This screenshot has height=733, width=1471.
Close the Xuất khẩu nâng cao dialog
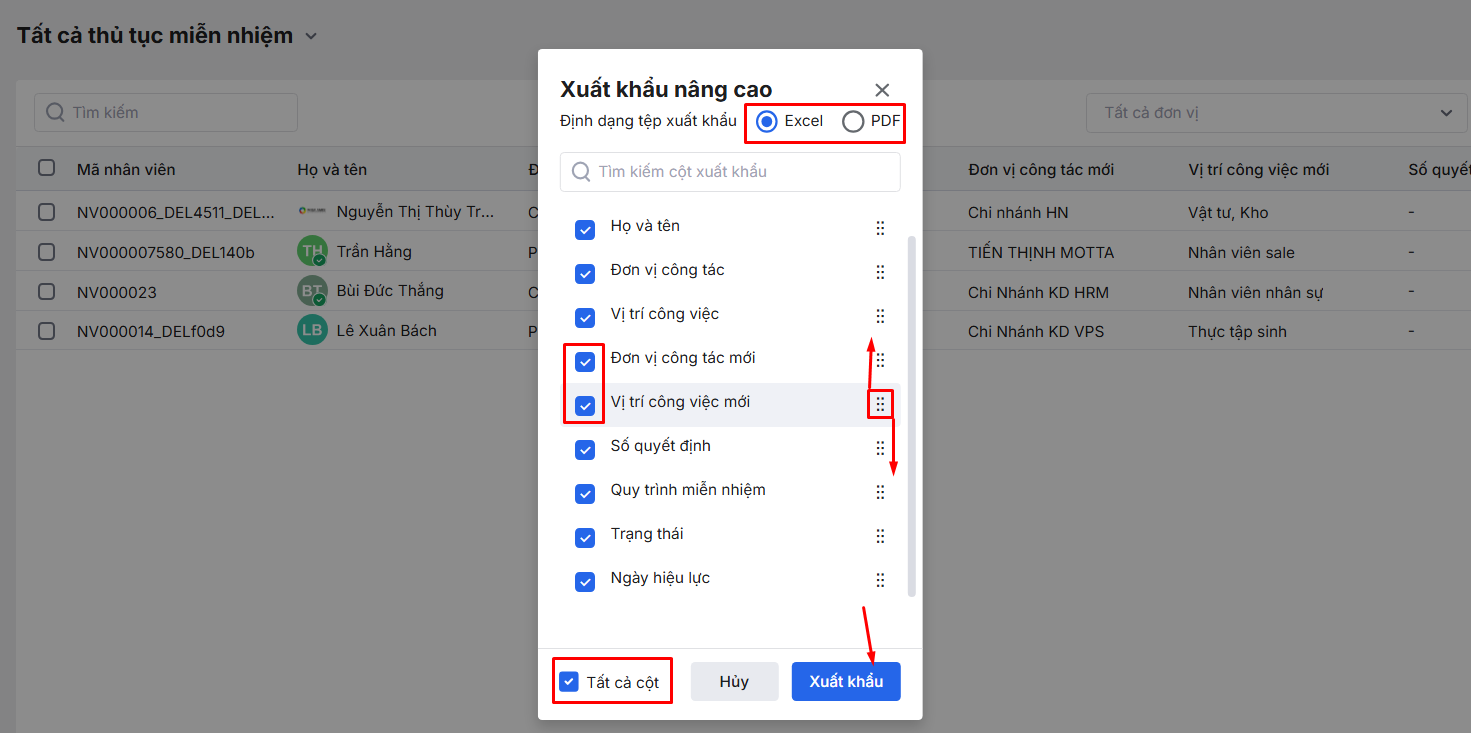(x=881, y=90)
